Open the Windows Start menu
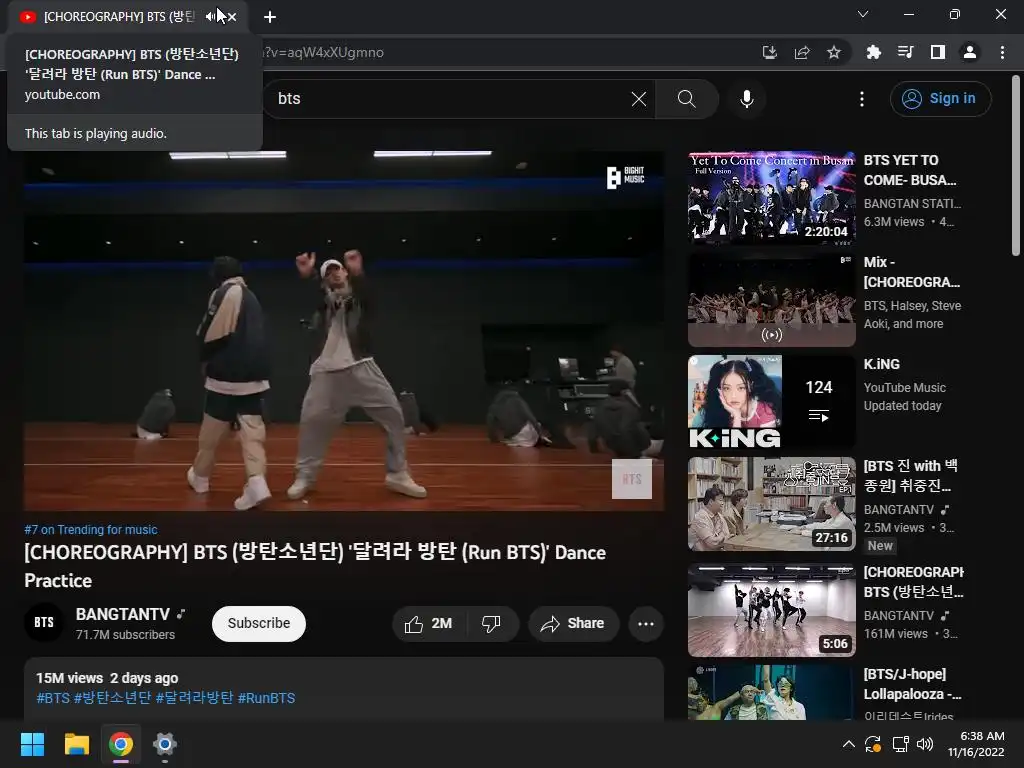This screenshot has width=1024, height=768. pyautogui.click(x=32, y=744)
